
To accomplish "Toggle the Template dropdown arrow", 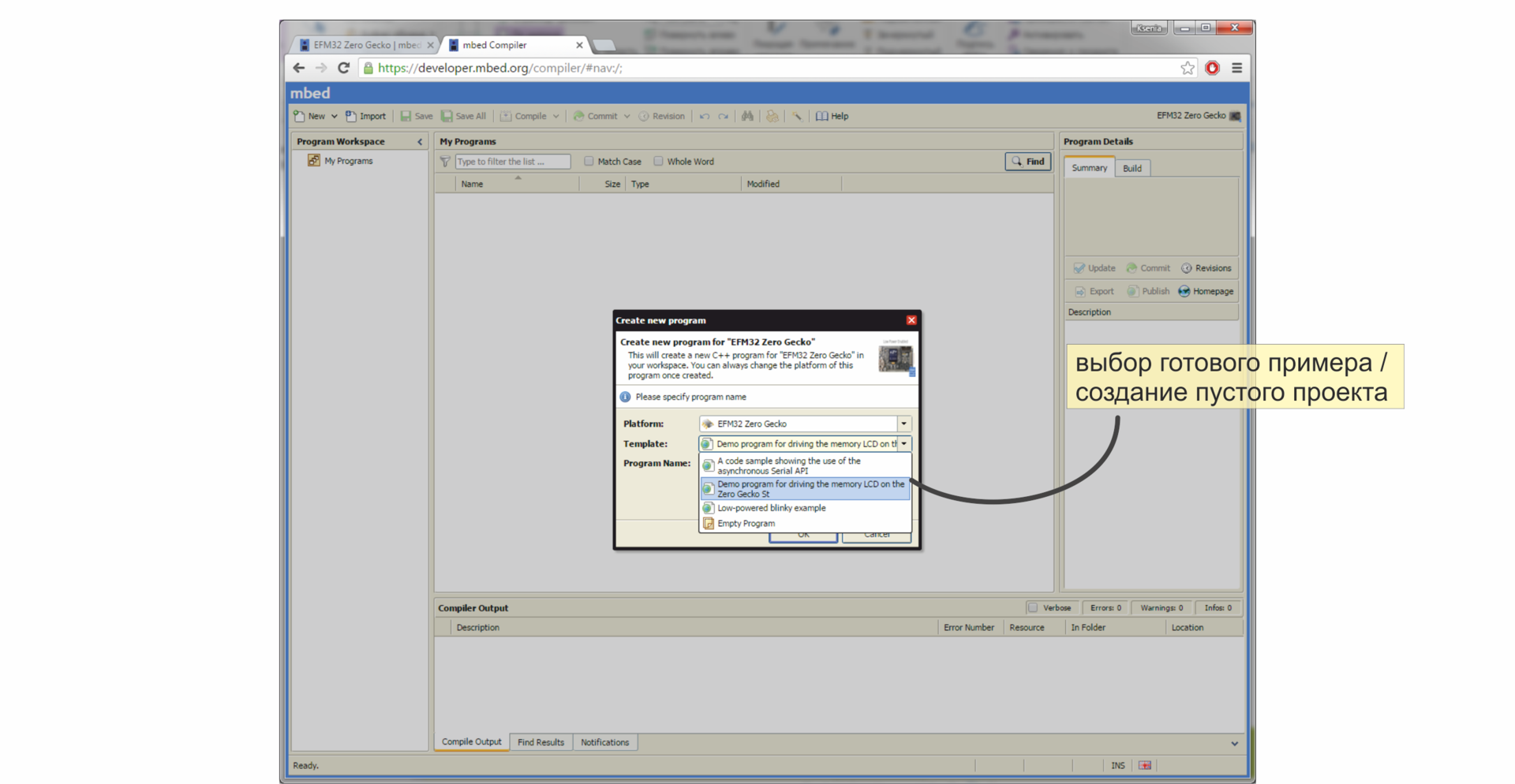I will point(904,444).
